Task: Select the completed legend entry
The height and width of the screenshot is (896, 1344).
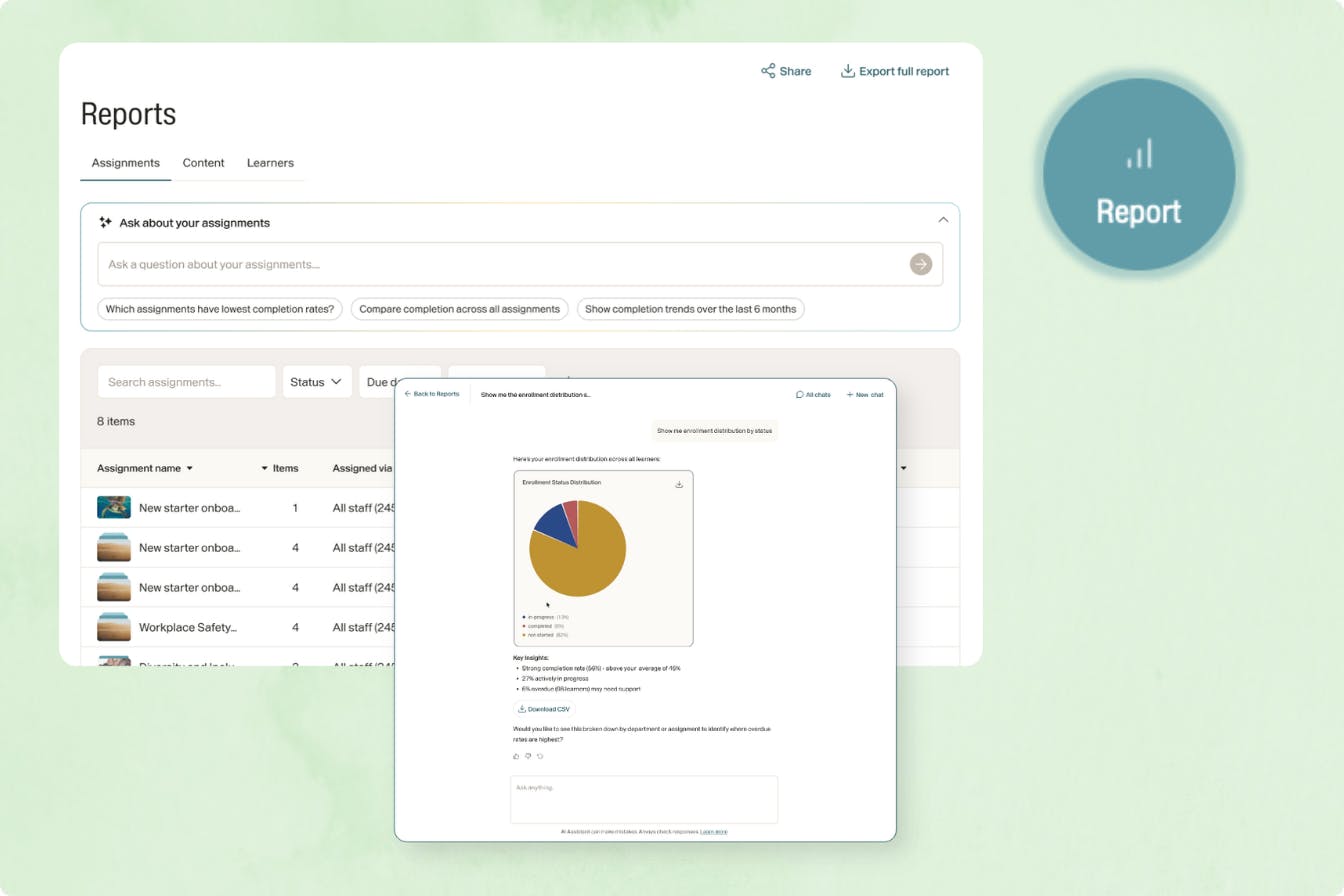Action: click(x=543, y=626)
